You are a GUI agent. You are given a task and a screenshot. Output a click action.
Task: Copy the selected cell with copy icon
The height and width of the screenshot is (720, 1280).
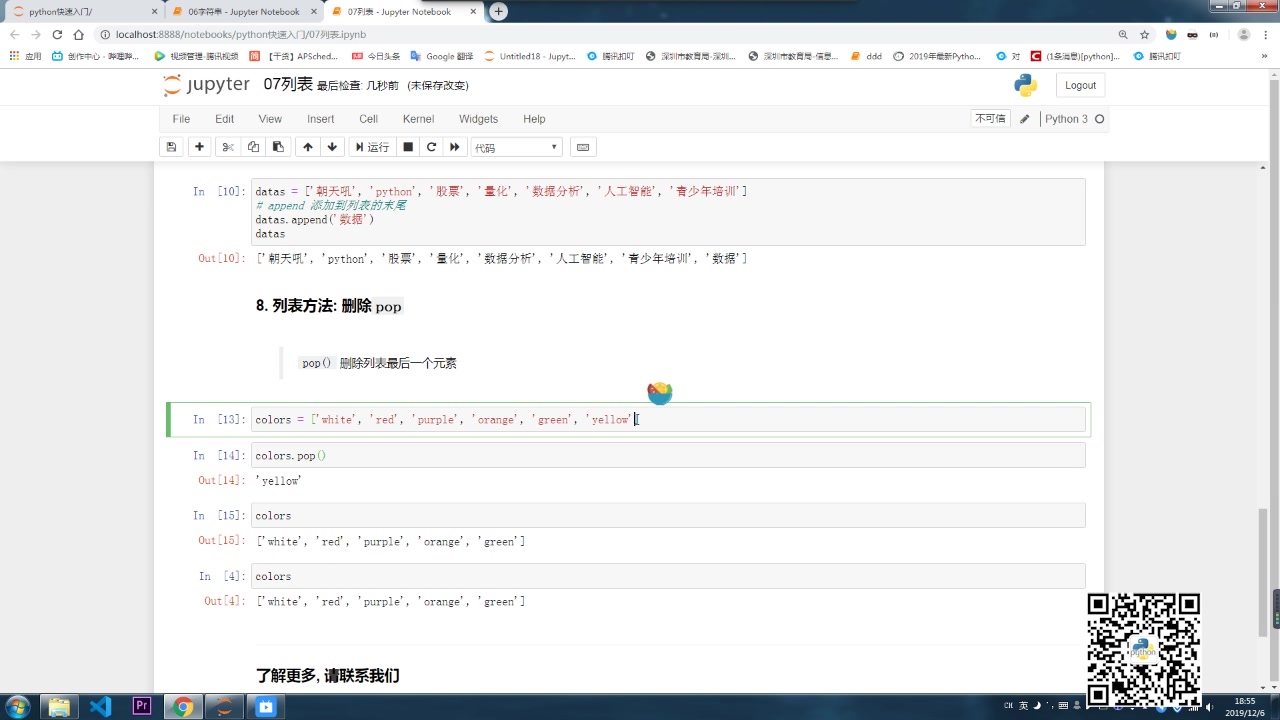[x=252, y=147]
